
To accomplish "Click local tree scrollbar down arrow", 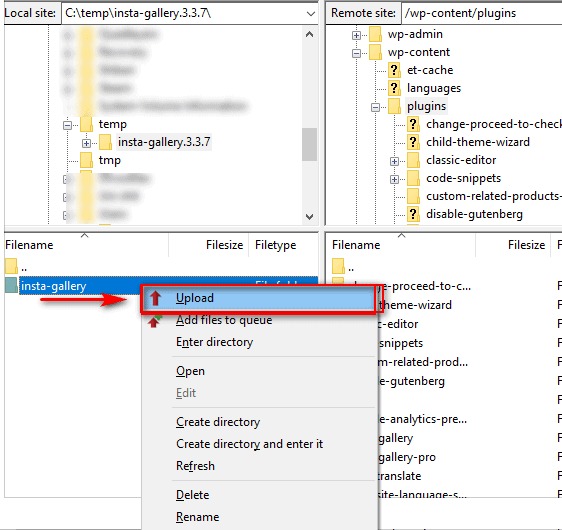I will click(x=310, y=217).
